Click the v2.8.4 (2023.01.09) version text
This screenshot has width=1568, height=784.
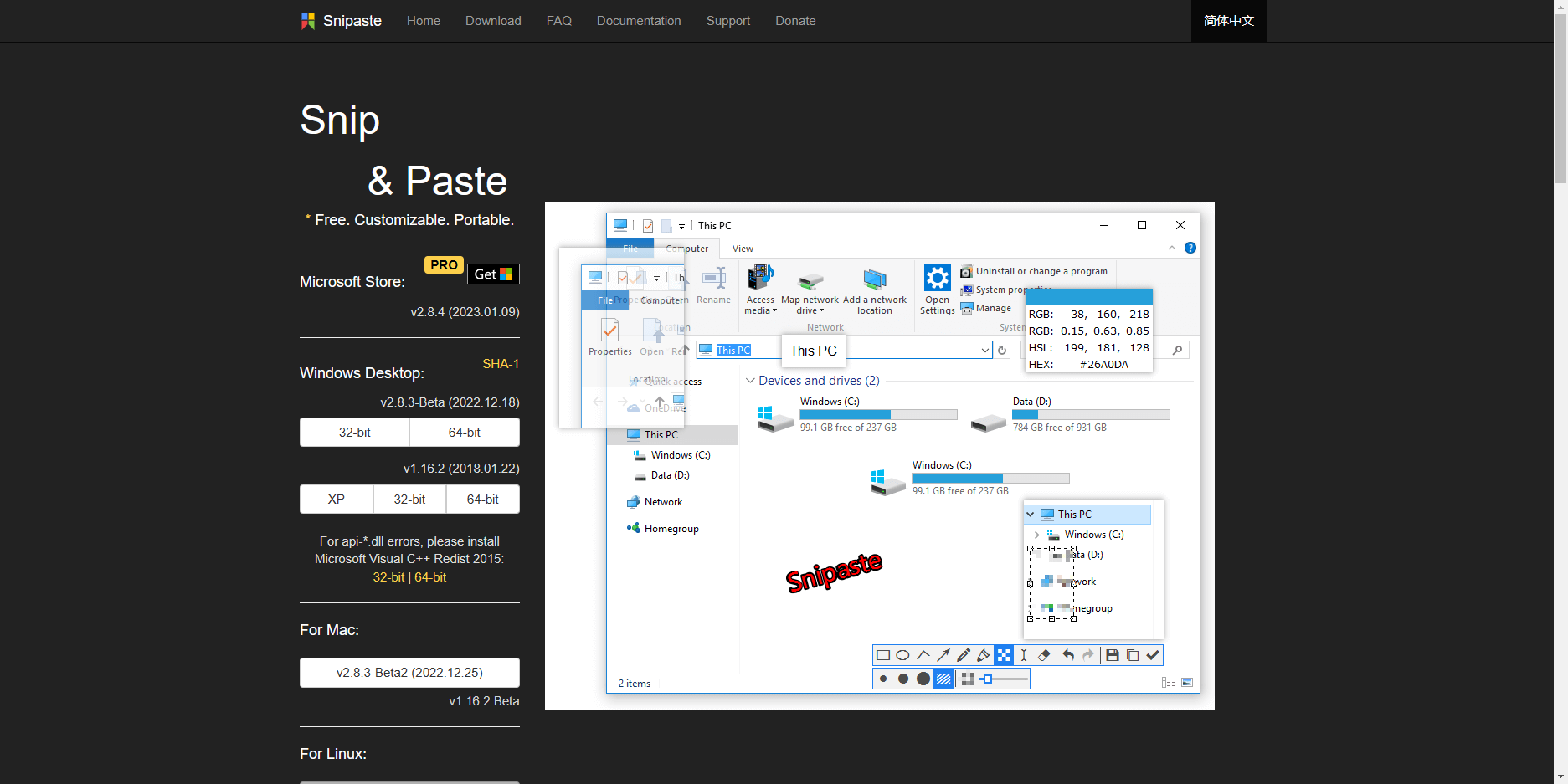(465, 312)
